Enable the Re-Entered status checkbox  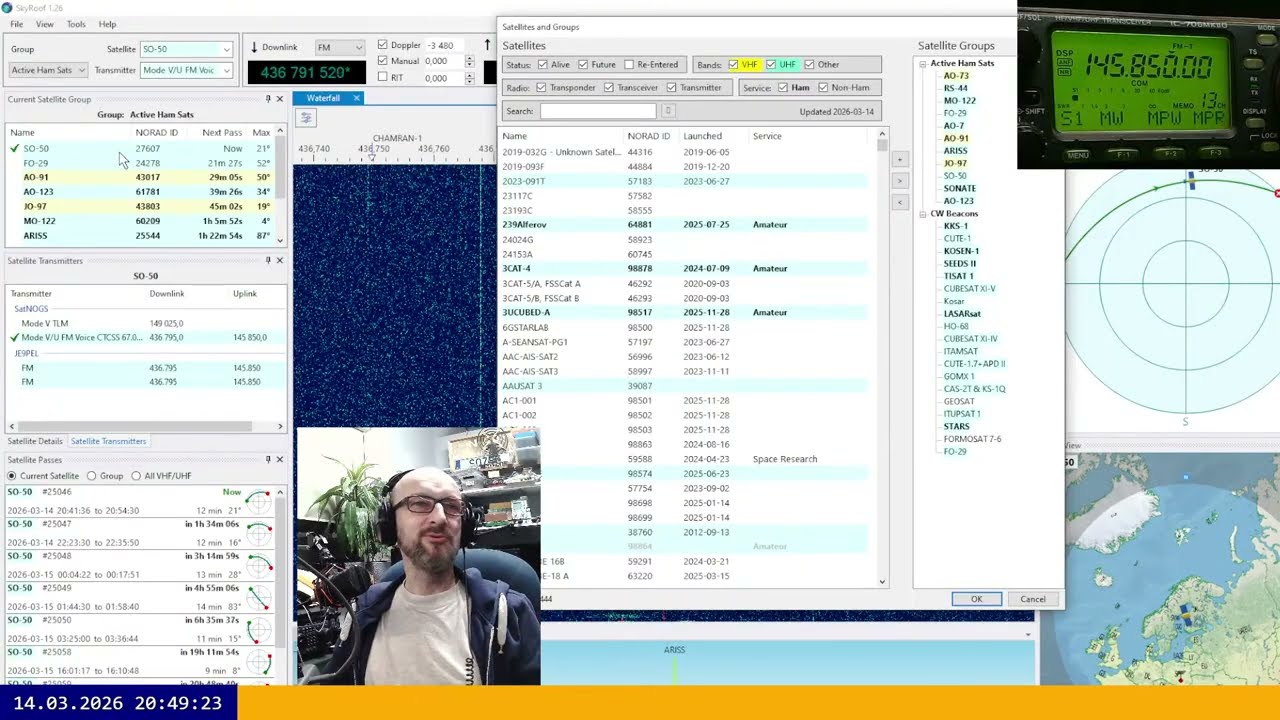coord(629,65)
